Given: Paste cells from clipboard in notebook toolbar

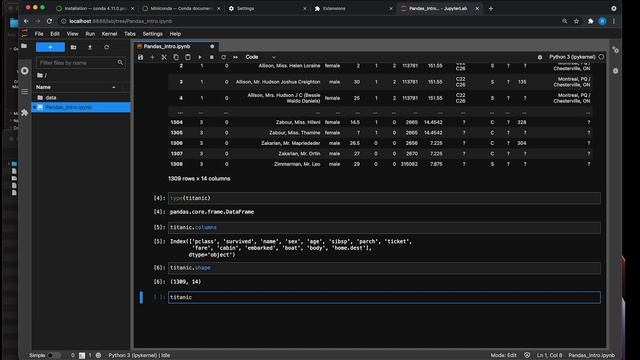Looking at the screenshot, I should click(188, 57).
